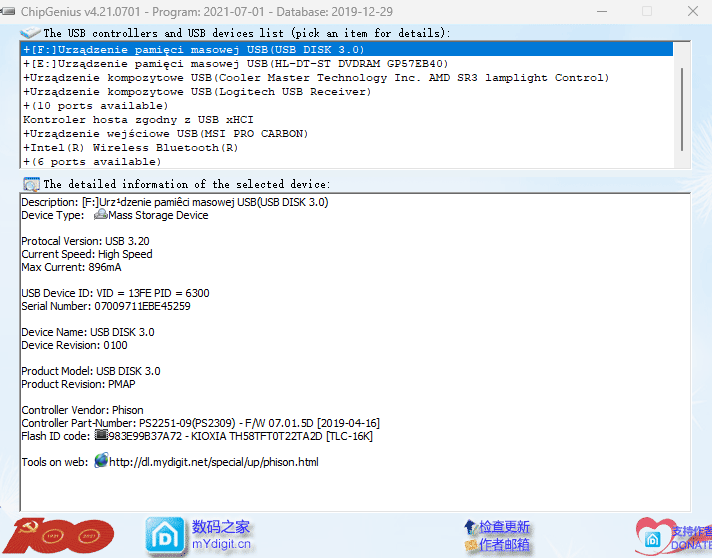Image resolution: width=712 pixels, height=558 pixels.
Task: Click the ChipGenius title bar app icon
Action: [x=8, y=11]
